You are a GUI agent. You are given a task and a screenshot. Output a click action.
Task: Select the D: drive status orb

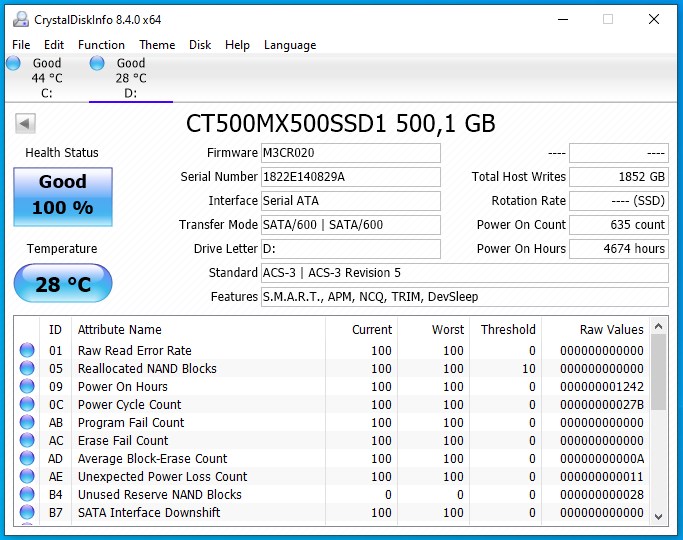point(97,64)
